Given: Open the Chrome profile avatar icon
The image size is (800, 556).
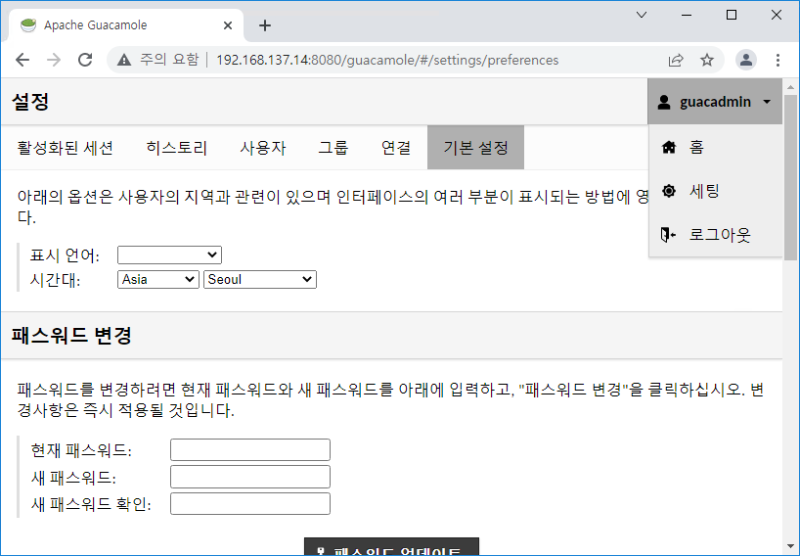Looking at the screenshot, I should (x=746, y=60).
